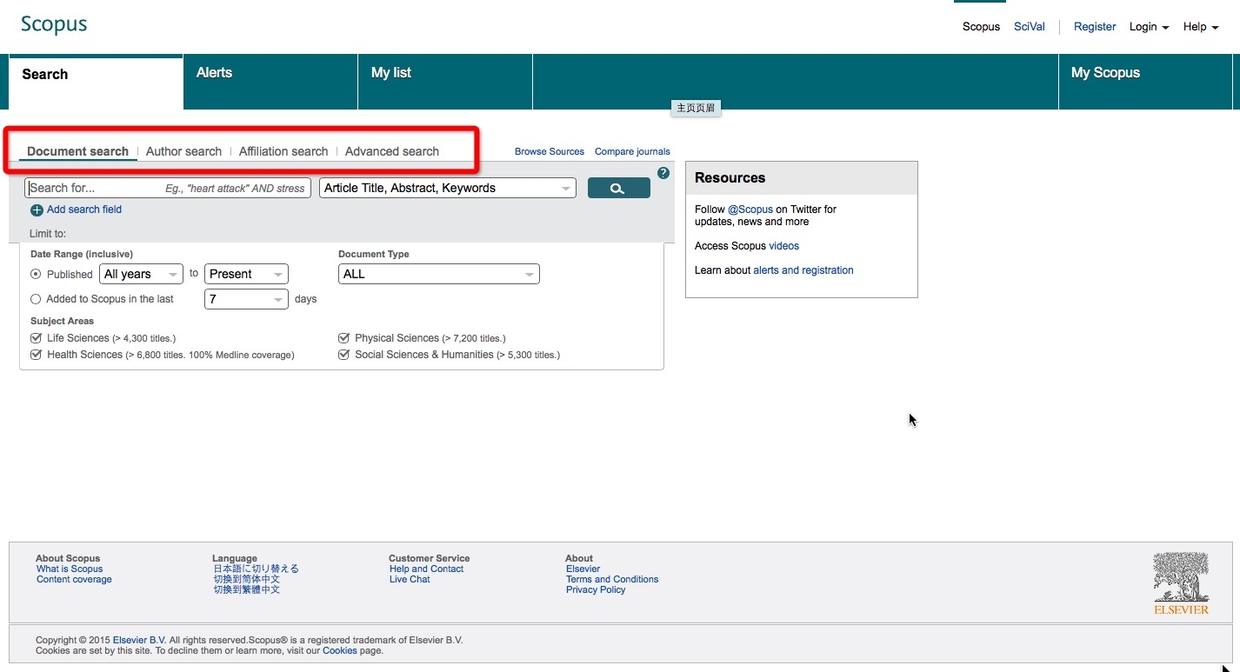Select the Published date range radio button
1240x672 pixels.
36,274
